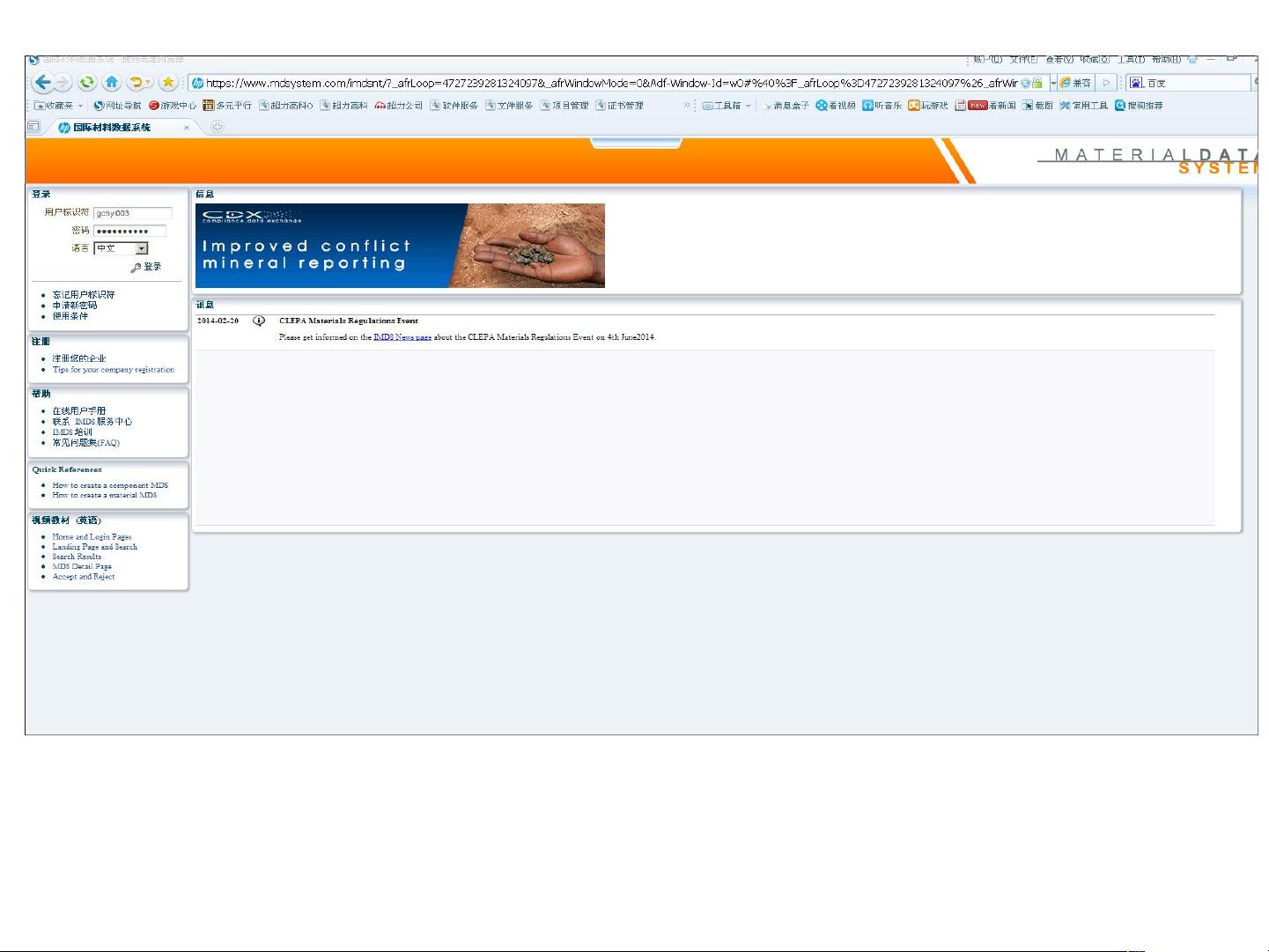
Task: Open 联系 IMDS 服务中心 link
Action: coord(92,422)
